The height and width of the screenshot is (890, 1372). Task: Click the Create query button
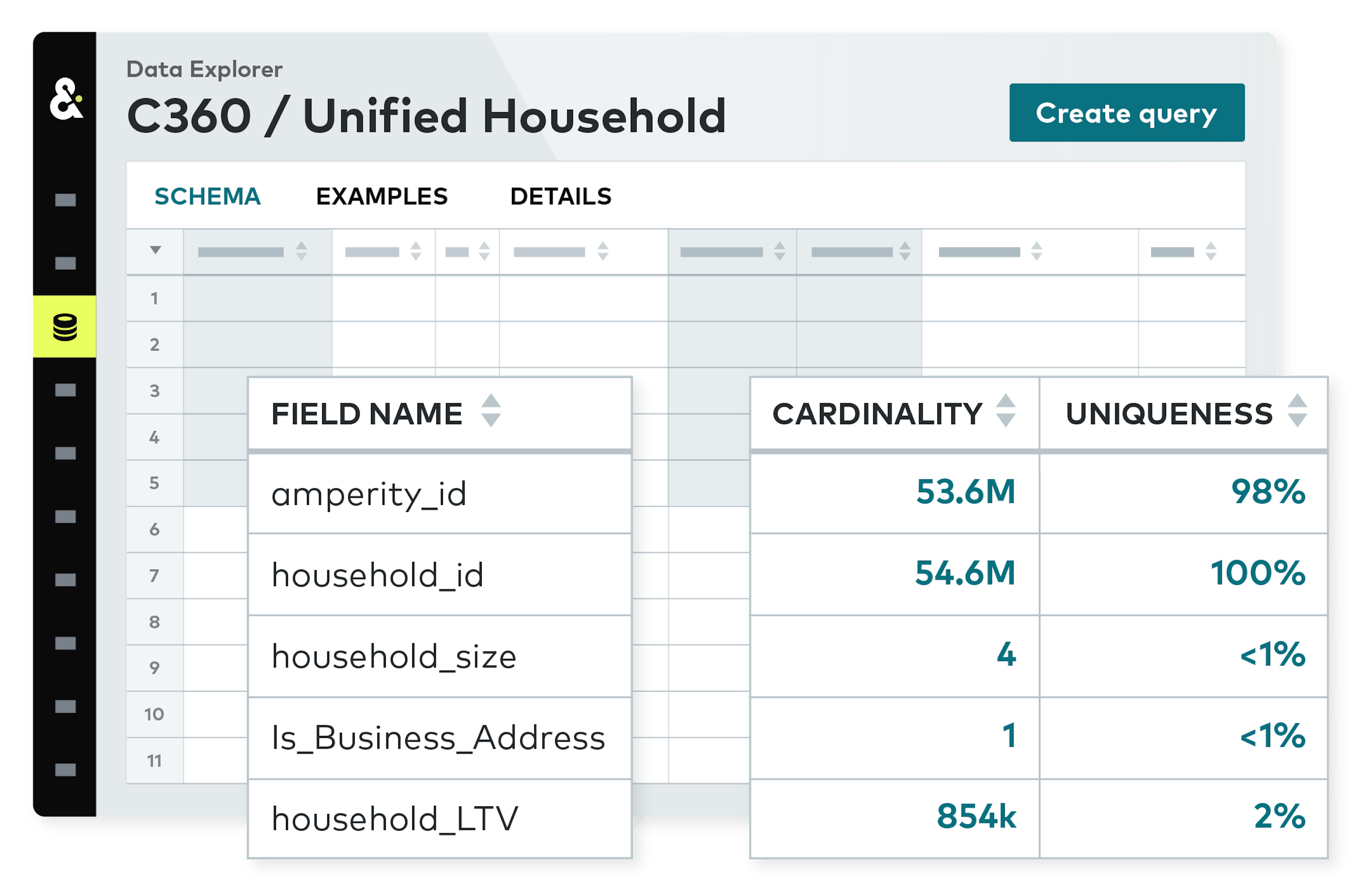pos(1127,113)
